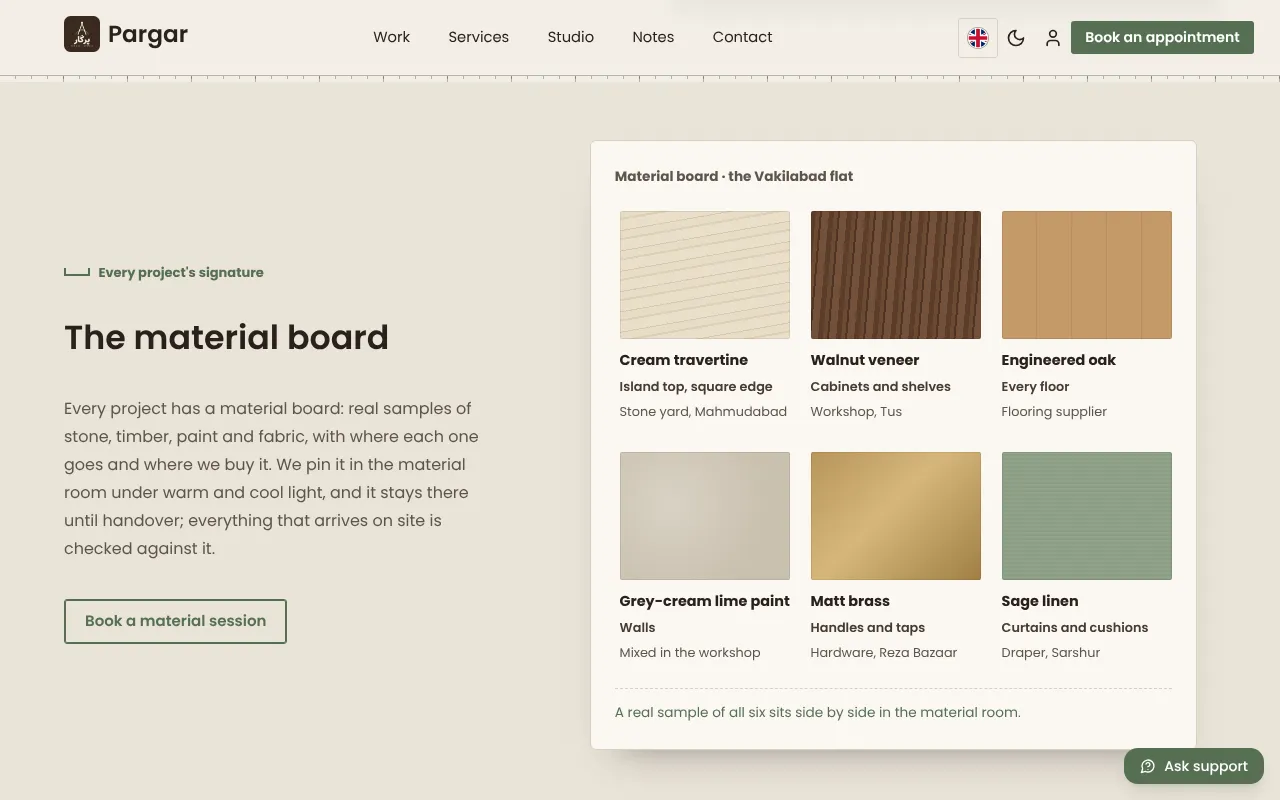Click 'Curtains and cushions' text
Viewport: 1280px width, 800px height.
(x=1075, y=627)
